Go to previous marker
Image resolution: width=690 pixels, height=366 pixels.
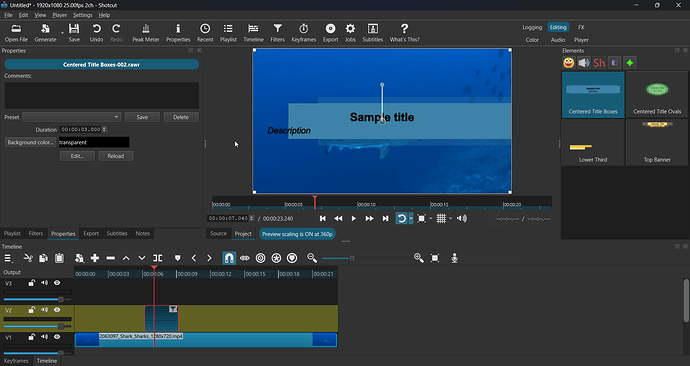click(x=194, y=258)
